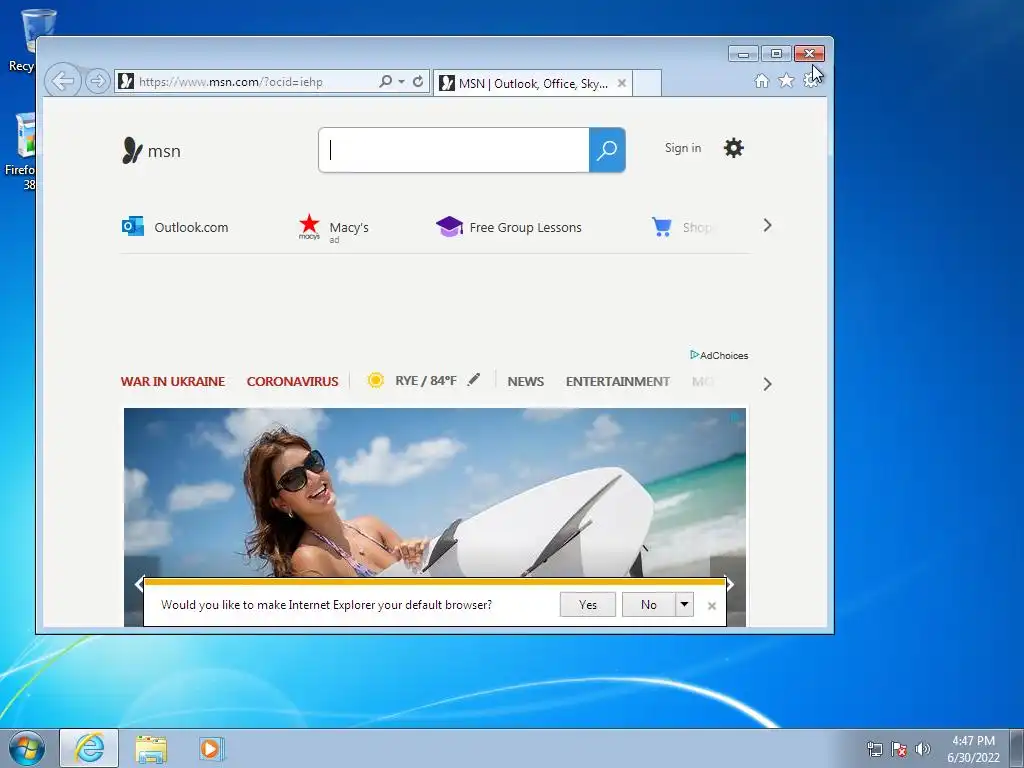The height and width of the screenshot is (768, 1024).
Task: Open the address bar autocomplete dropdown arrow
Action: (401, 82)
